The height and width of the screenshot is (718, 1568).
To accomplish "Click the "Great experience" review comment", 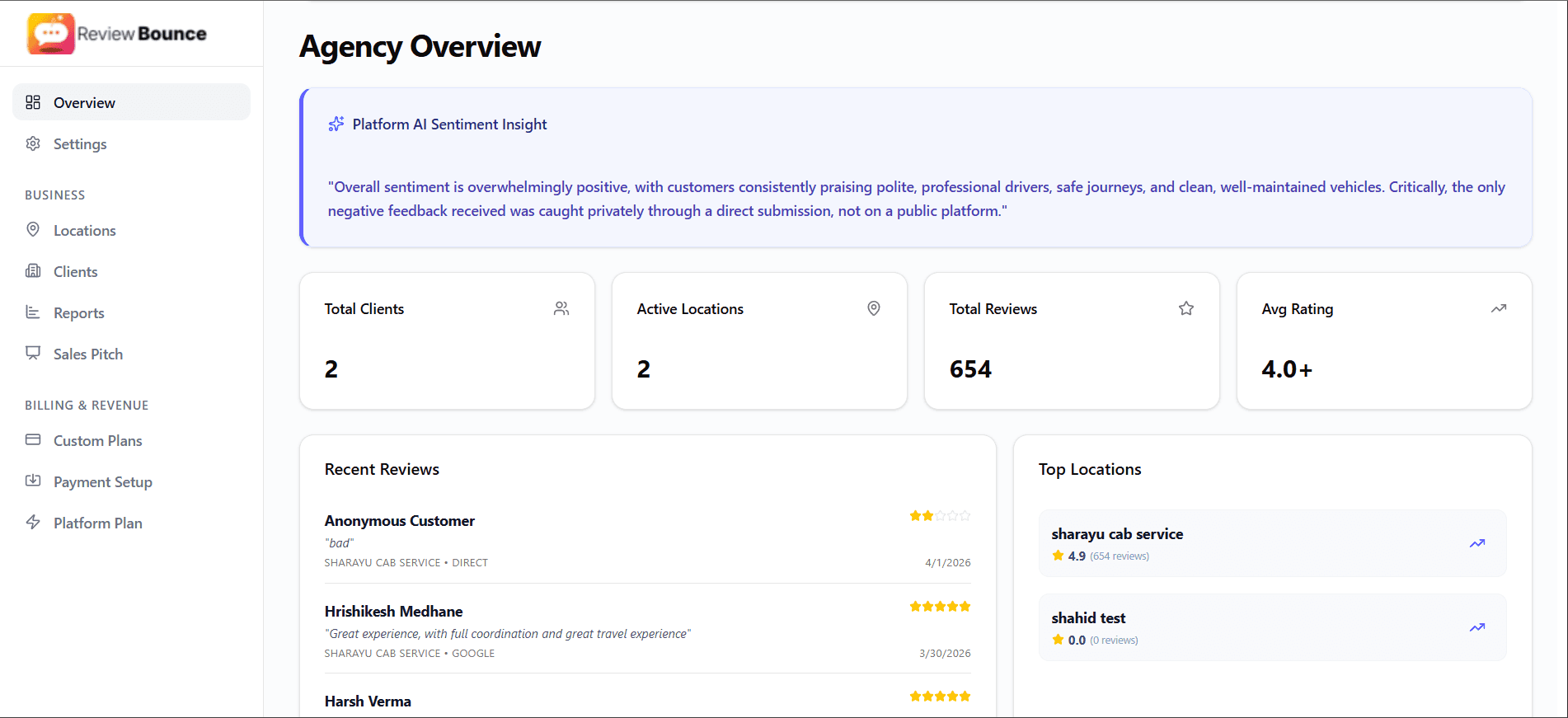I will click(x=508, y=633).
